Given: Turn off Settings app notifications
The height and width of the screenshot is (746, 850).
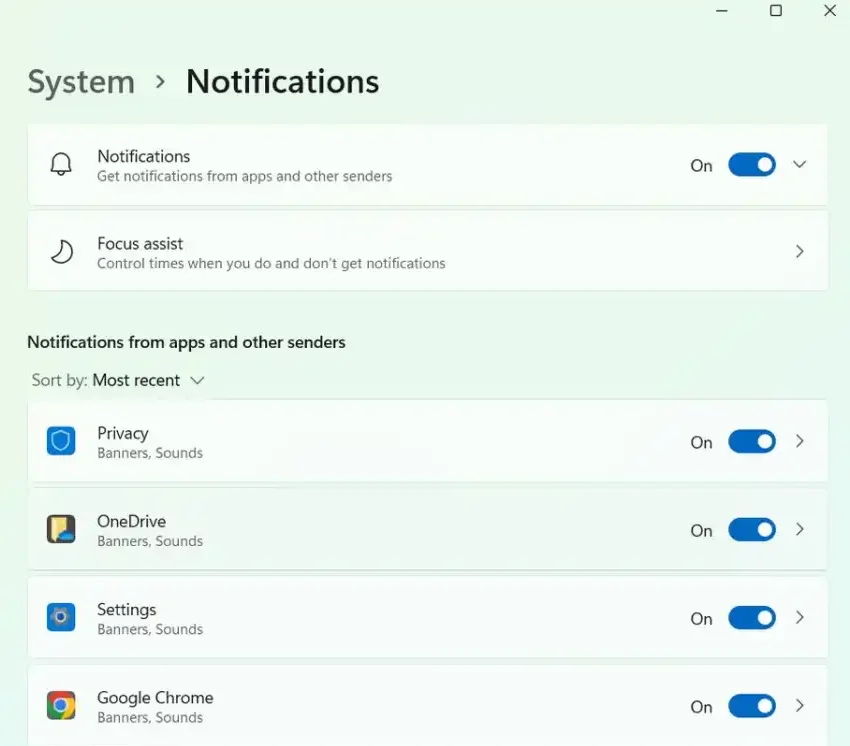Looking at the screenshot, I should point(751,618).
